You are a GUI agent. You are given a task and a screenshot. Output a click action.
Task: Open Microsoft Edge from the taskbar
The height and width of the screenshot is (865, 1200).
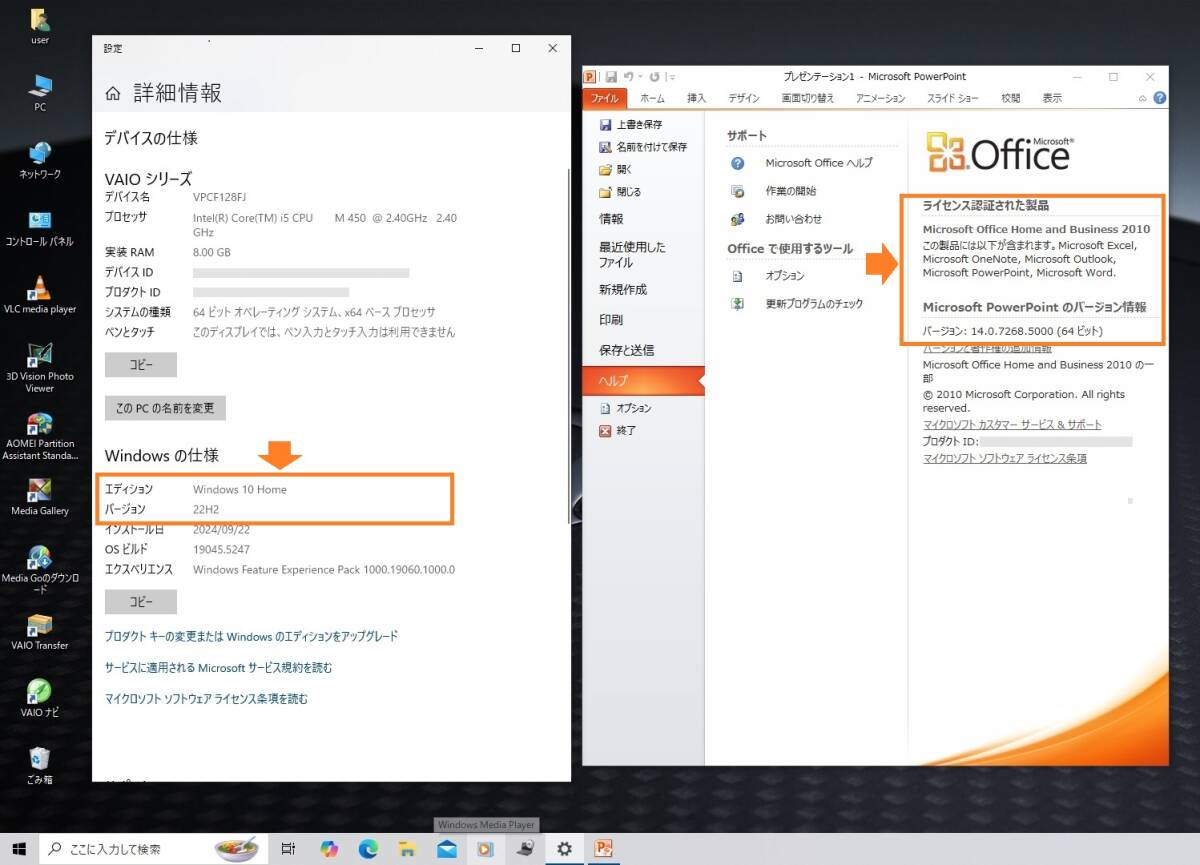coord(368,849)
